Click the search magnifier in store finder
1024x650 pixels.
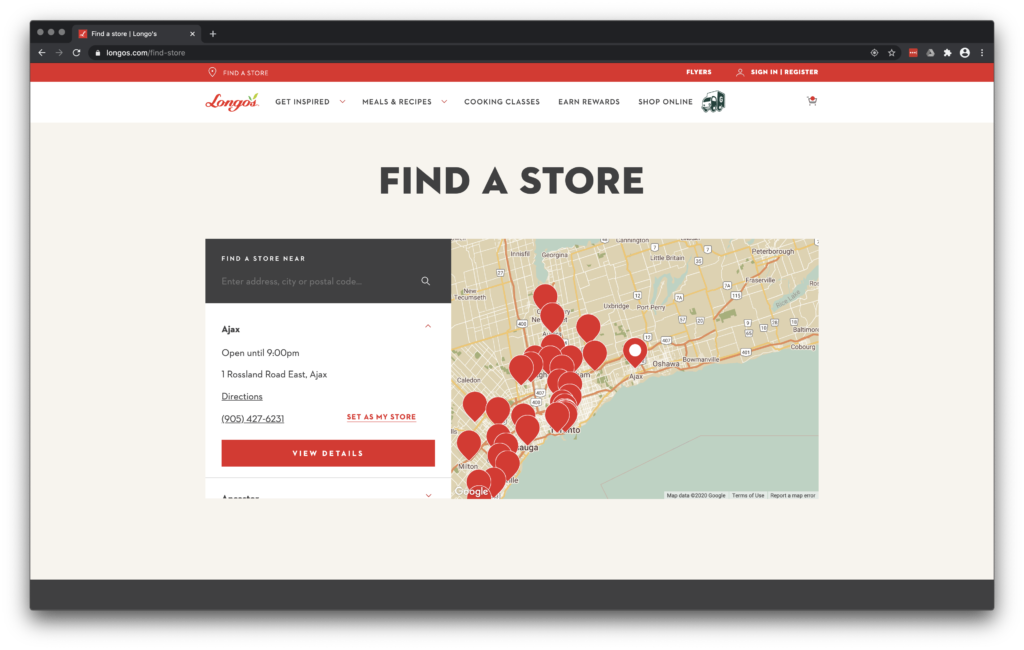coord(426,282)
